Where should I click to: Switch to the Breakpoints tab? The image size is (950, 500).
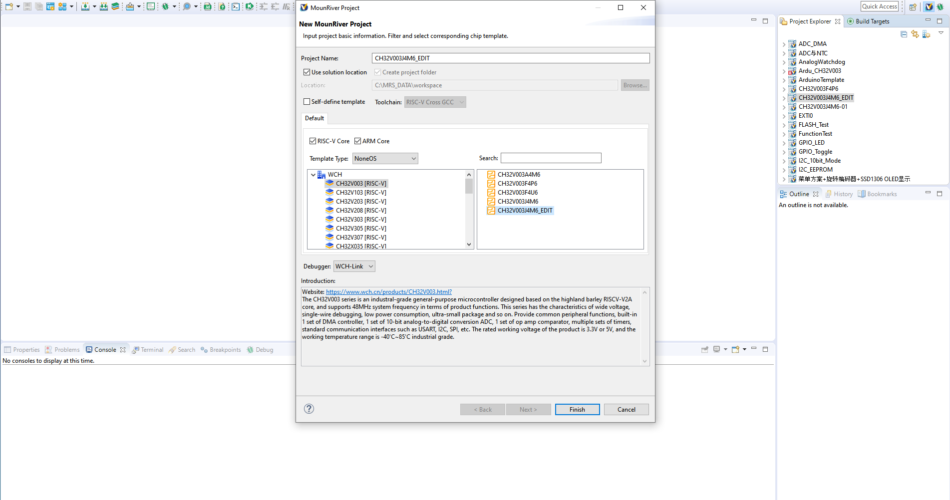point(221,350)
